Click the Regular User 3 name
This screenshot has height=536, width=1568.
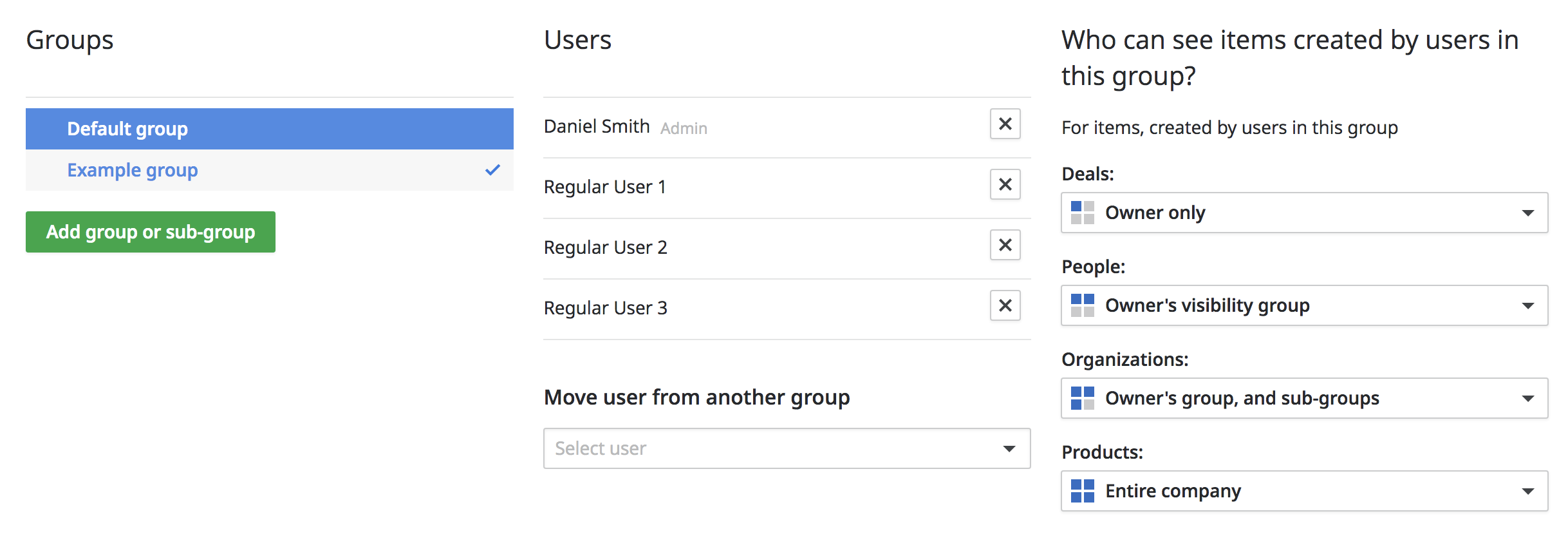[605, 308]
